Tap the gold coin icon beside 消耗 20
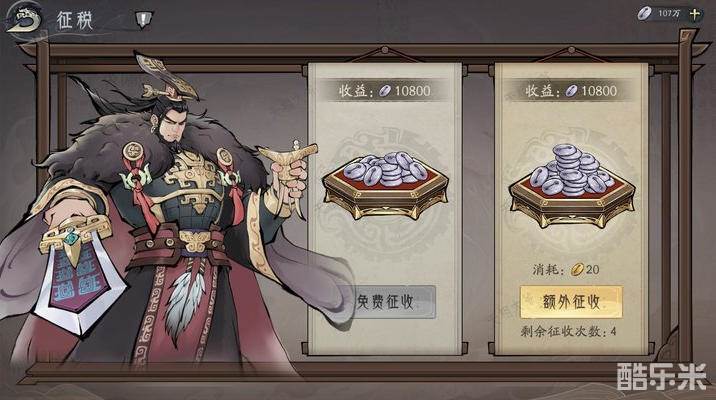The width and height of the screenshot is (716, 400). pyautogui.click(x=578, y=270)
